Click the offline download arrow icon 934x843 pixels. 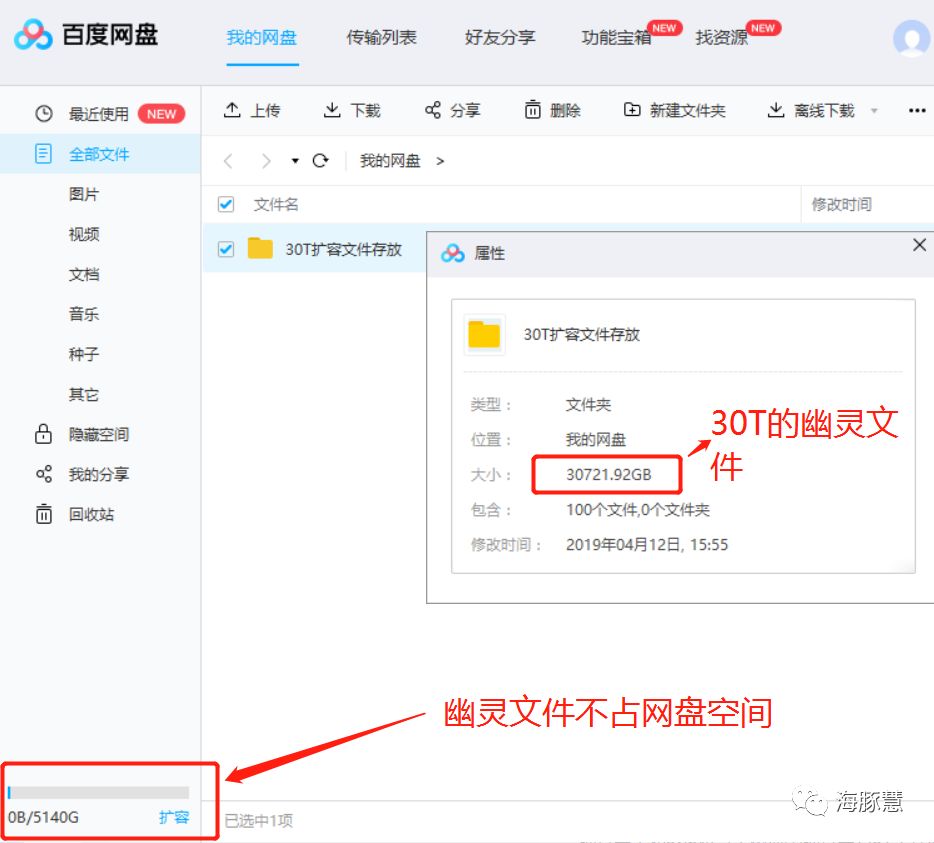pyautogui.click(x=776, y=110)
